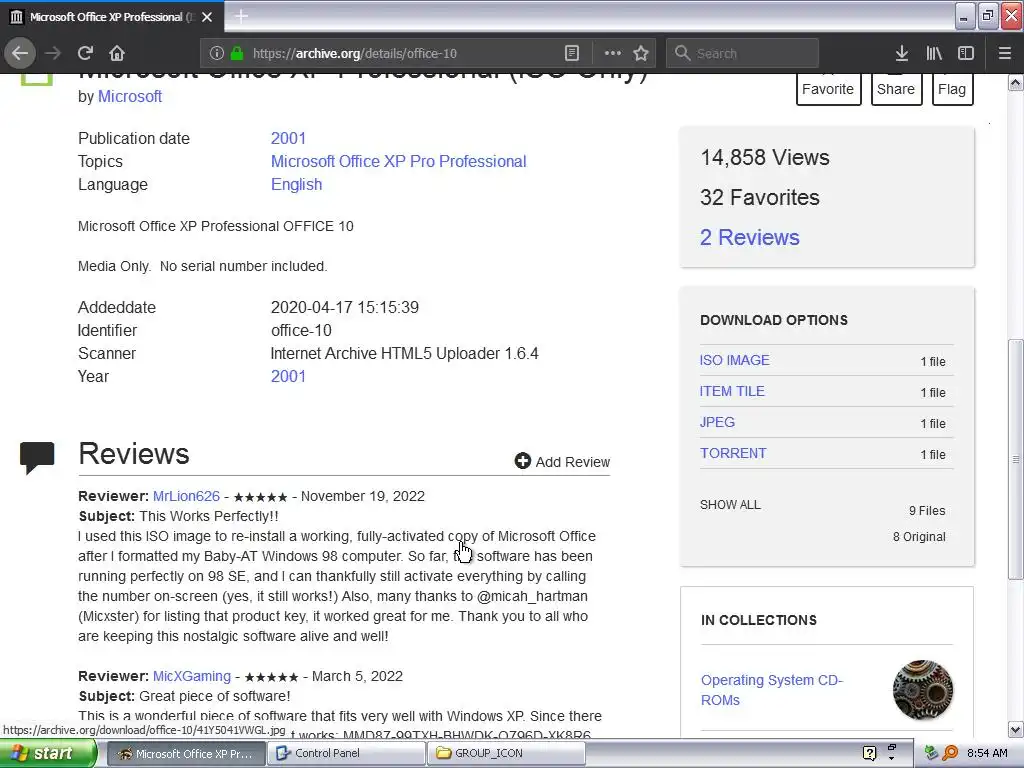Open the Firefox hamburger menu
The image size is (1024, 768).
1004,53
